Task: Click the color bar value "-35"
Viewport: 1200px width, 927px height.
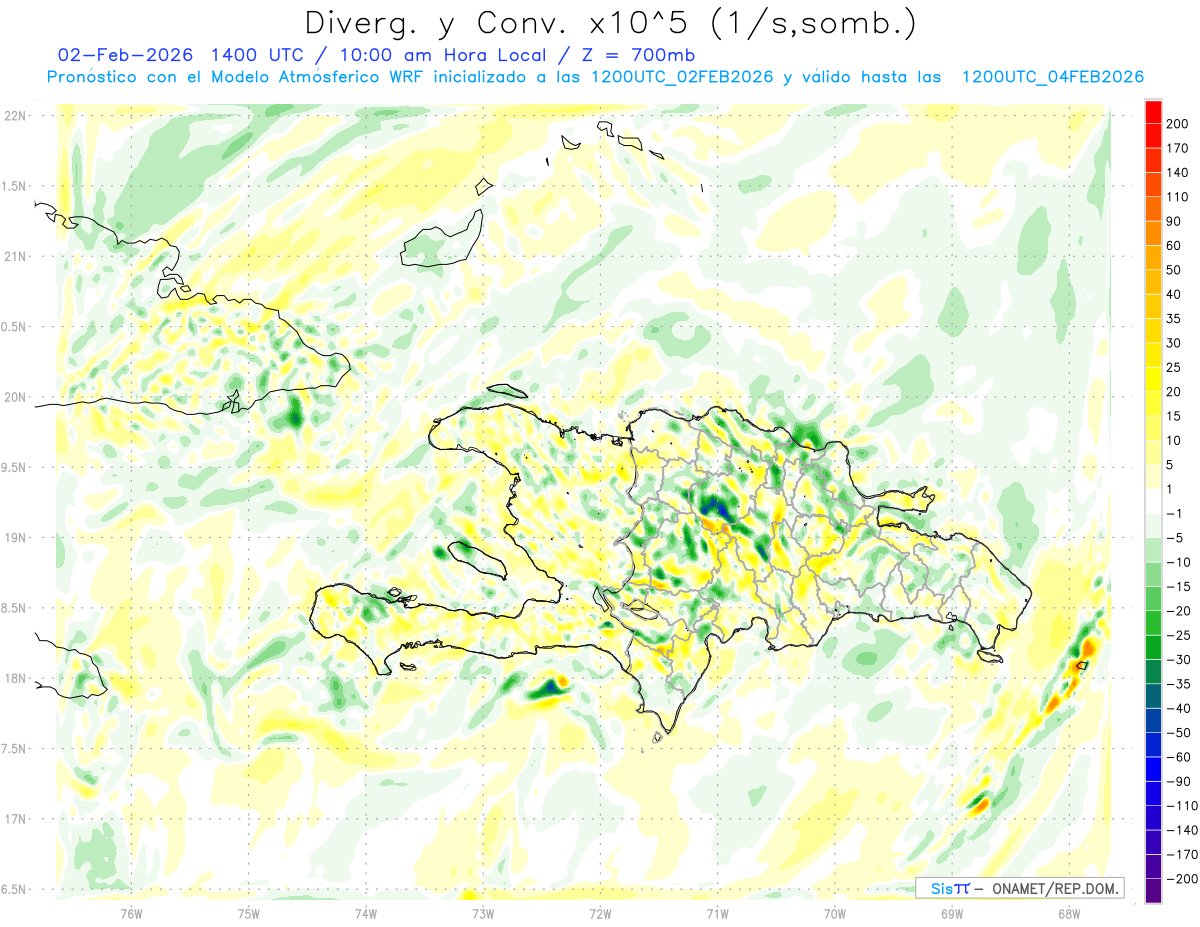Action: coord(1178,684)
